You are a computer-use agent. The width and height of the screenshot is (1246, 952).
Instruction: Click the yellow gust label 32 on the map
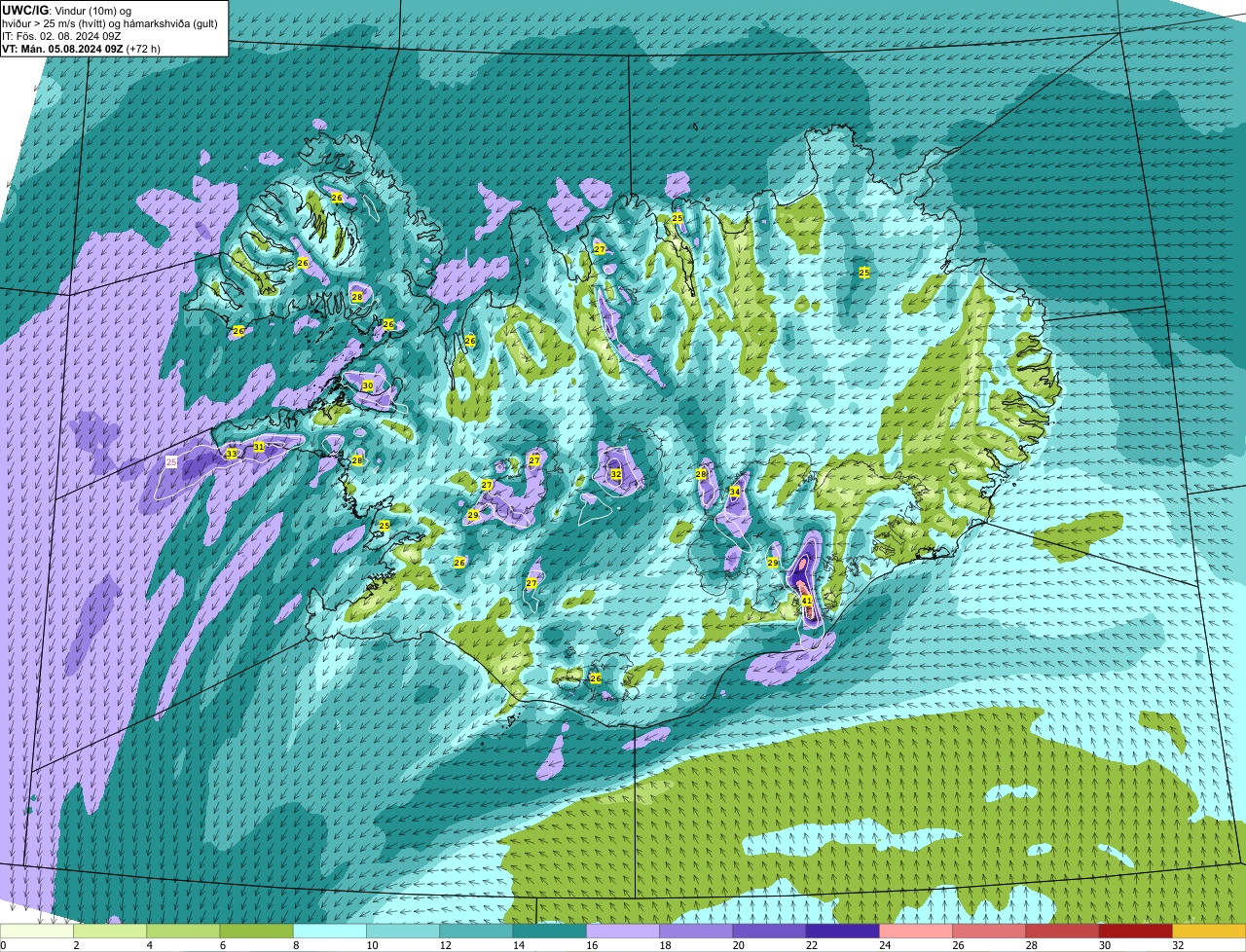[615, 474]
